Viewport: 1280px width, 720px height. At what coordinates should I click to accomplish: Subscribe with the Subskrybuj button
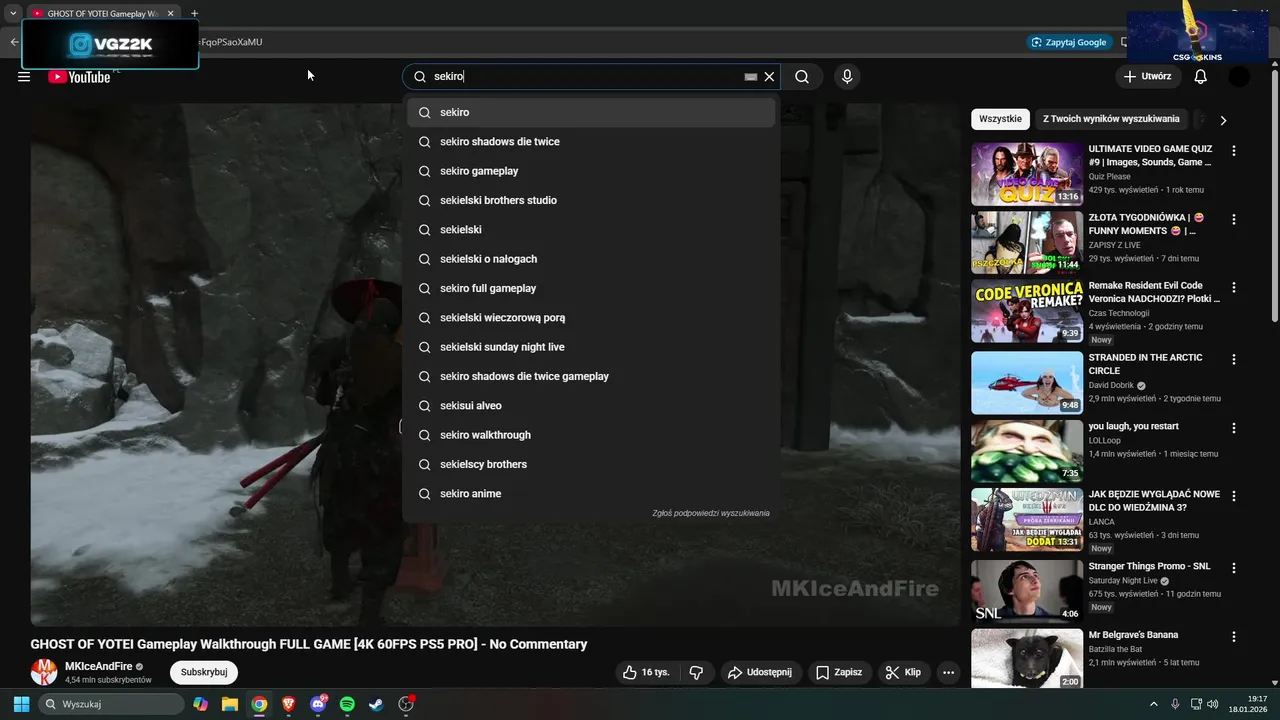point(204,672)
